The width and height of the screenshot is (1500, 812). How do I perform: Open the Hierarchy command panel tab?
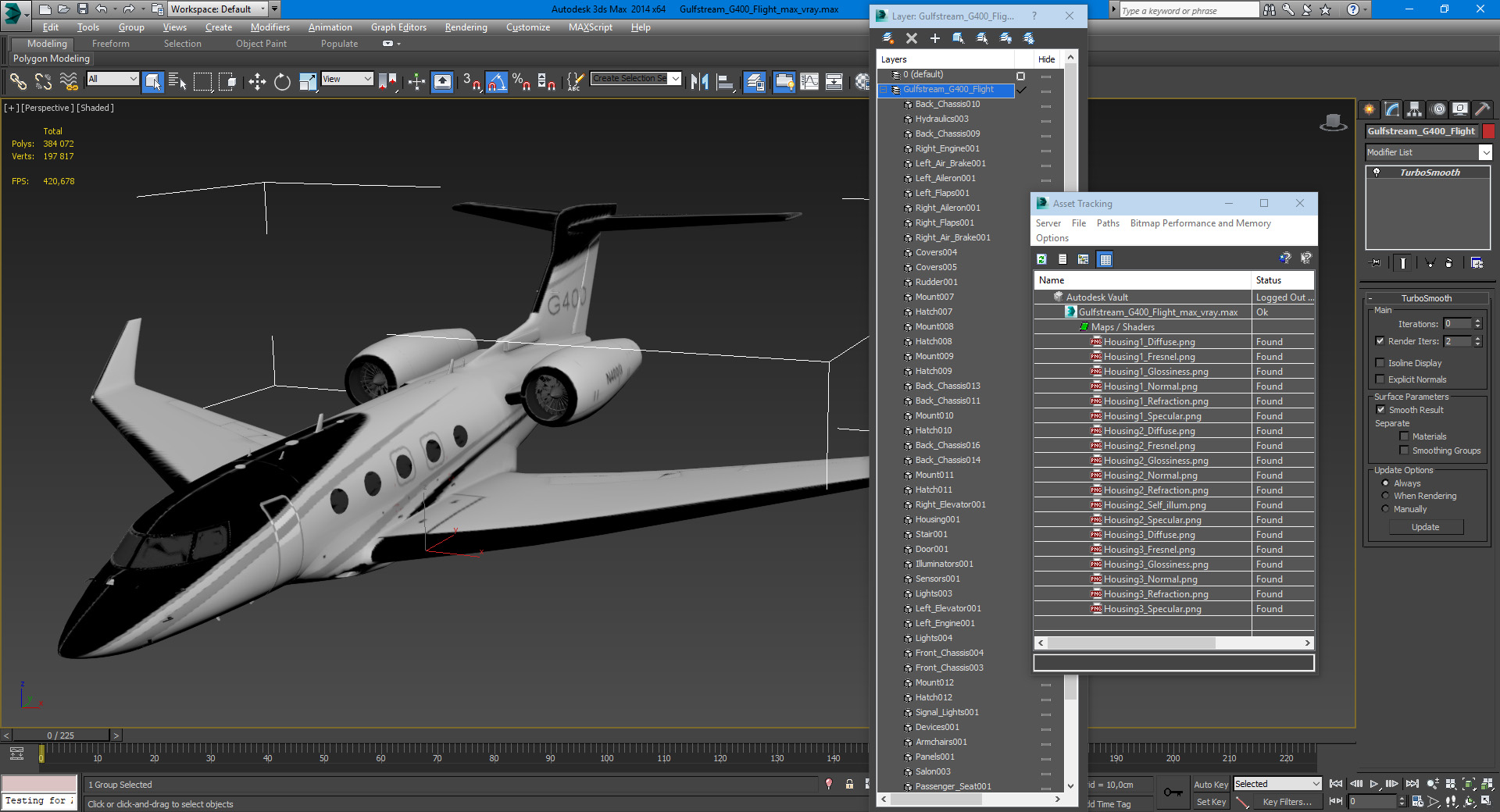pyautogui.click(x=1414, y=109)
